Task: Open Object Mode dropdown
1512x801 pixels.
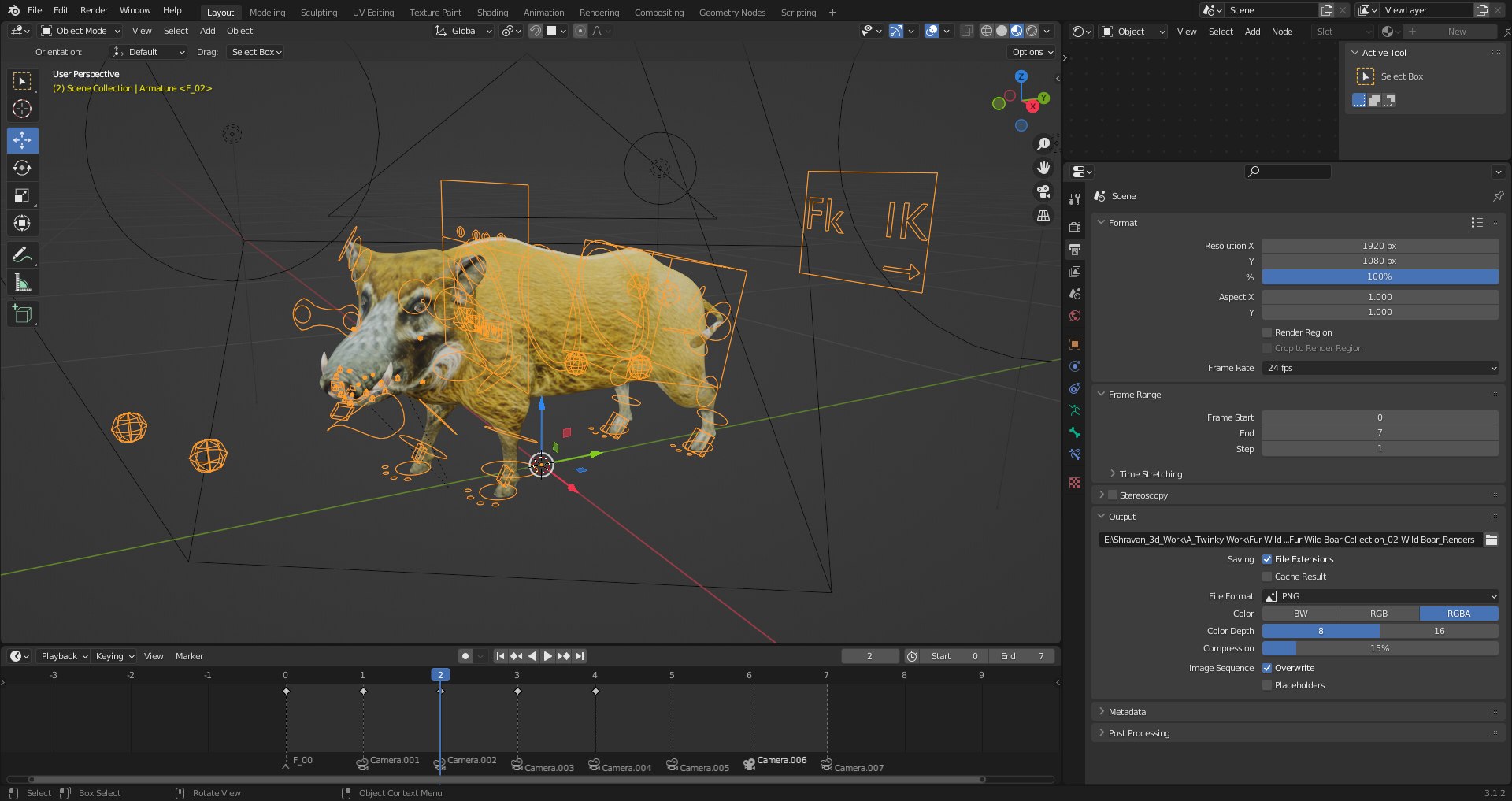Action: point(80,31)
